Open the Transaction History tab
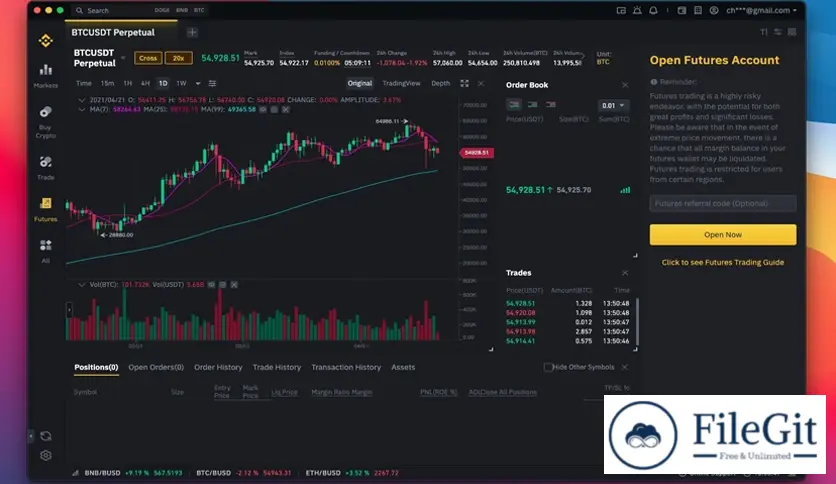This screenshot has height=484, width=836. click(x=346, y=367)
